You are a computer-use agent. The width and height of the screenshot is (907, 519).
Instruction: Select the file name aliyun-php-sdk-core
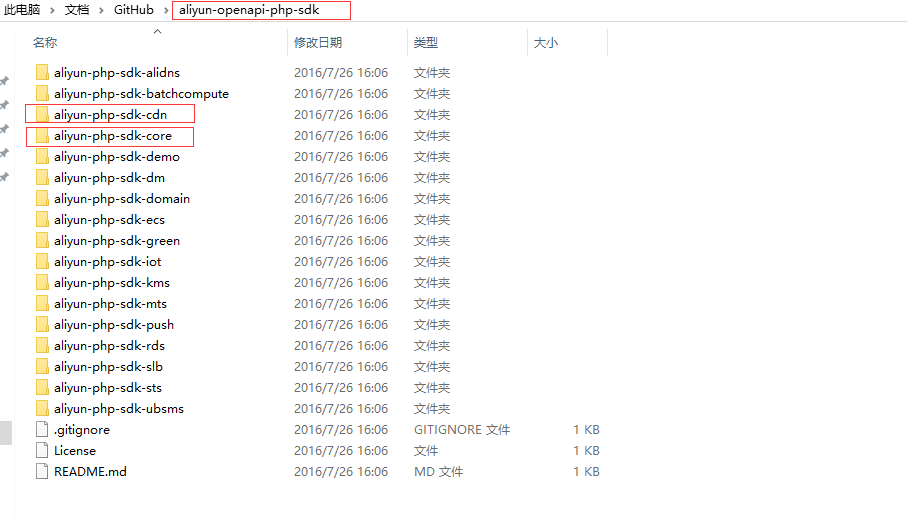pos(113,135)
